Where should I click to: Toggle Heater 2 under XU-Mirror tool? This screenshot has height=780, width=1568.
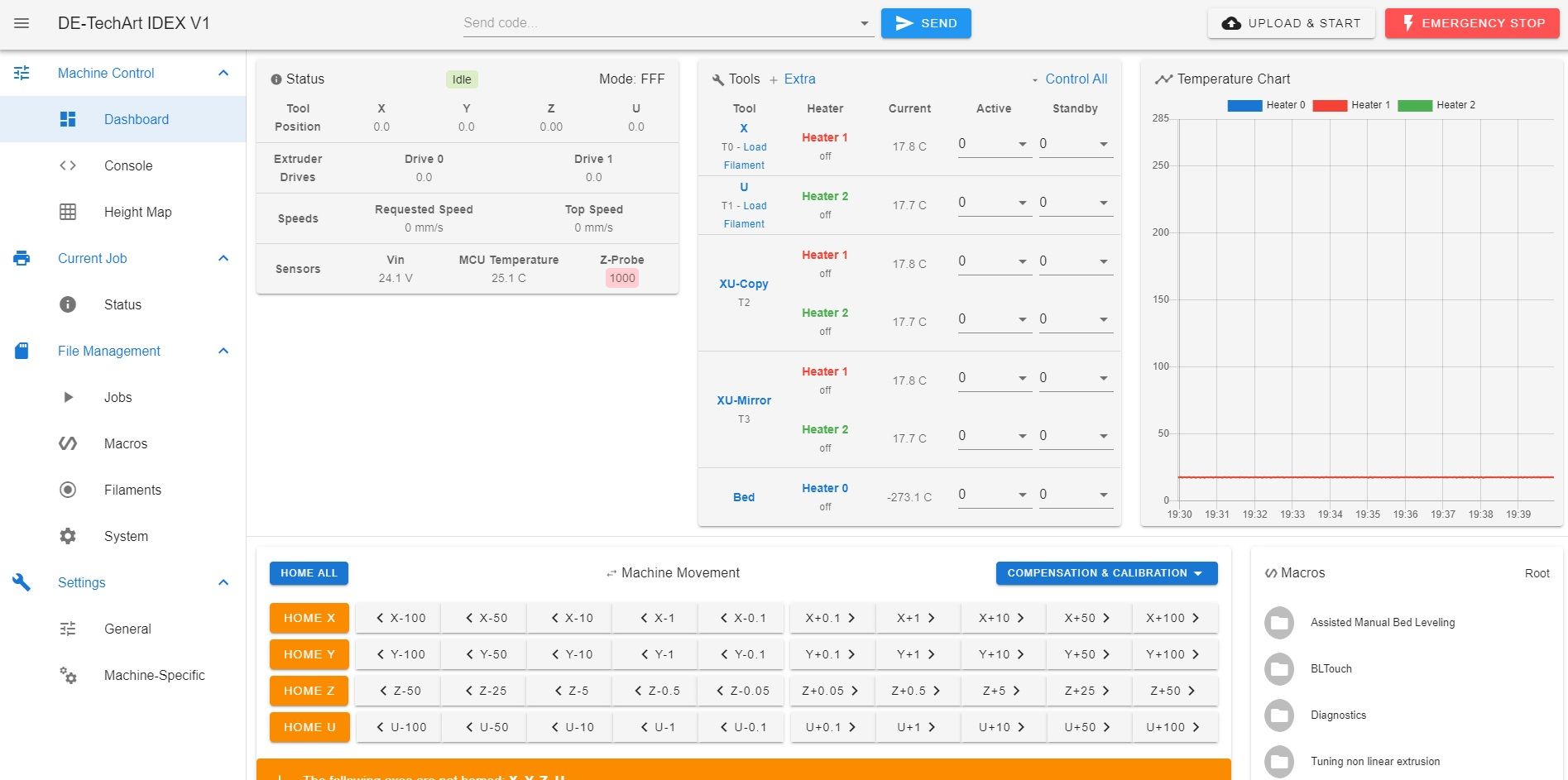pos(825,429)
